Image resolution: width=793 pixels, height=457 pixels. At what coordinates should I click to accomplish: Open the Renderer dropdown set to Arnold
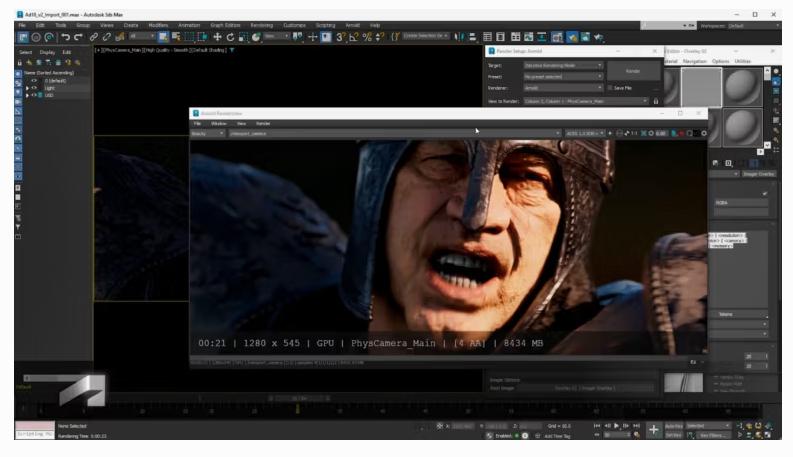pyautogui.click(x=563, y=87)
